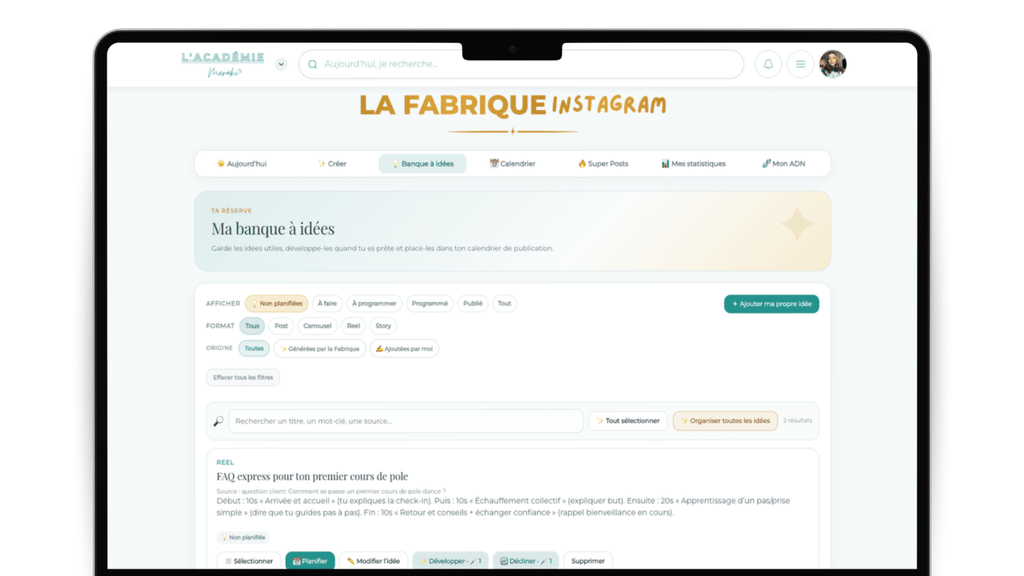The height and width of the screenshot is (576, 1024).
Task: Select Toutes origin filter
Action: pyautogui.click(x=254, y=349)
